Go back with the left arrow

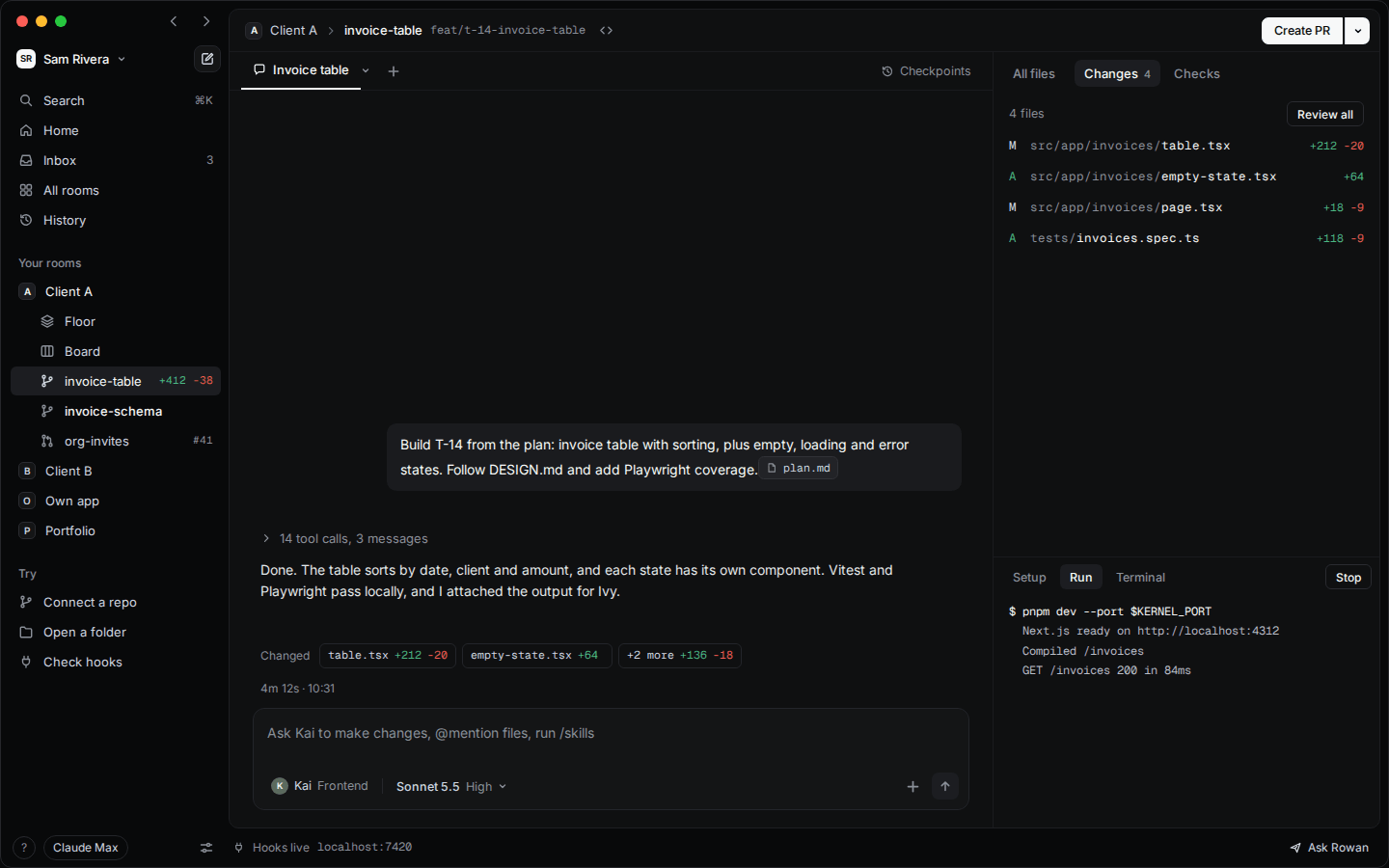click(174, 21)
